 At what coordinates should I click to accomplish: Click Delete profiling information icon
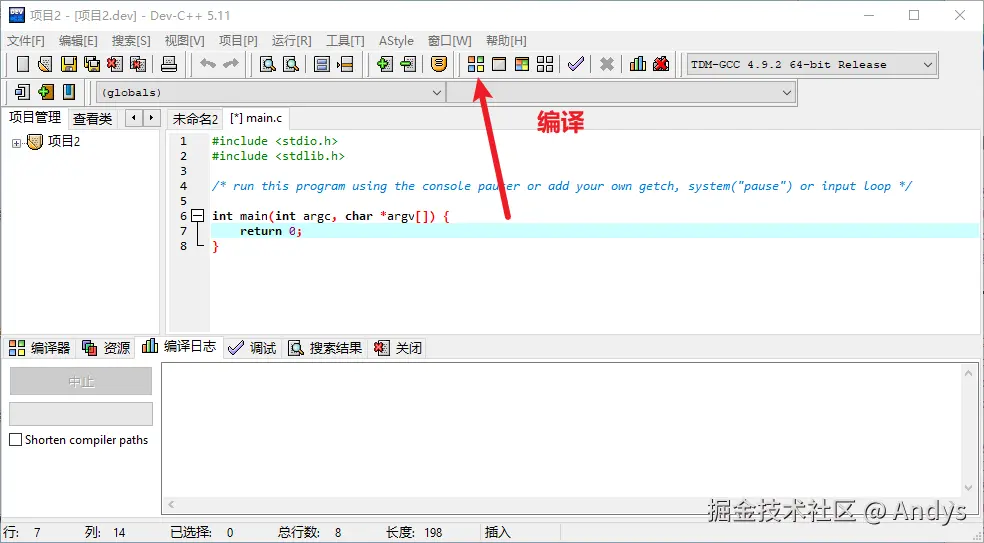pos(661,64)
